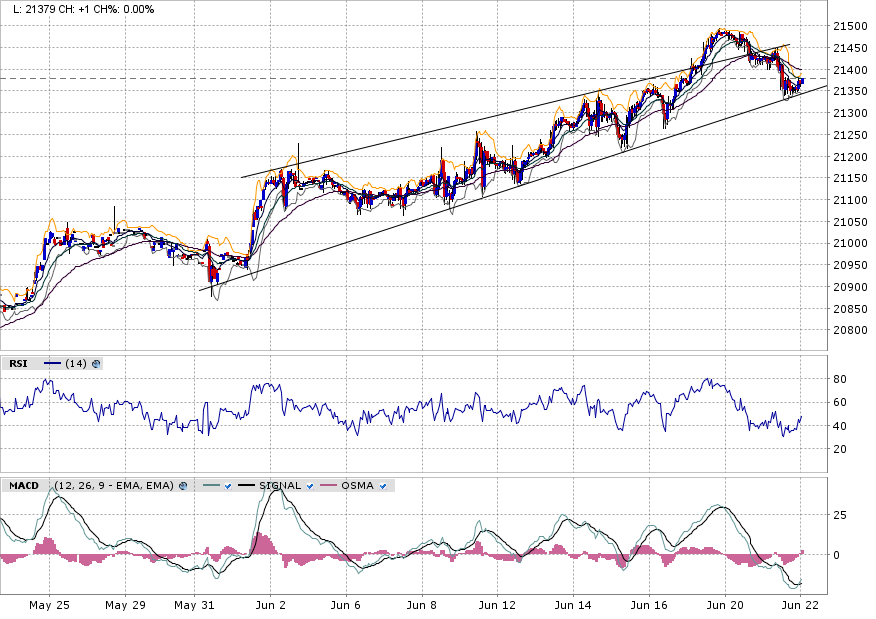Viewport: 876px width, 619px height.
Task: Click the OSMA label in MACD header
Action: [357, 486]
